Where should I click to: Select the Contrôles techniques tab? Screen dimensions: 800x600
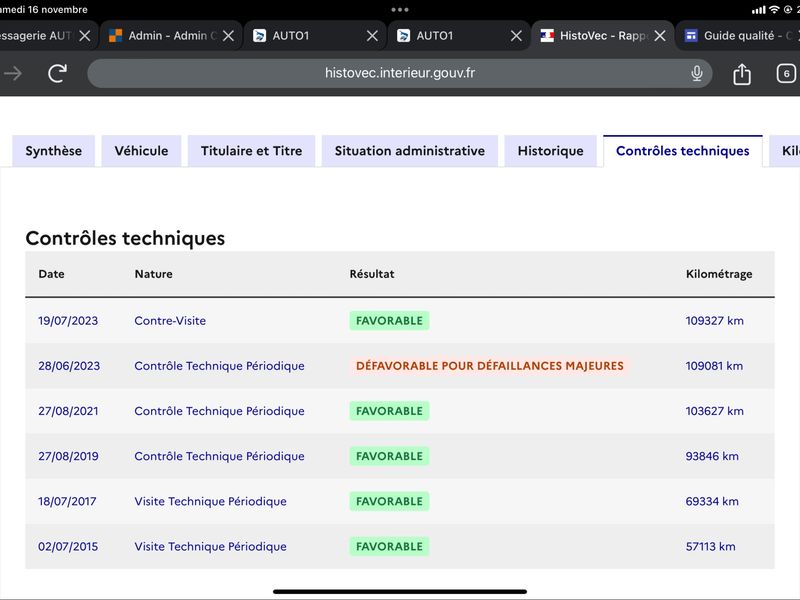tap(683, 151)
